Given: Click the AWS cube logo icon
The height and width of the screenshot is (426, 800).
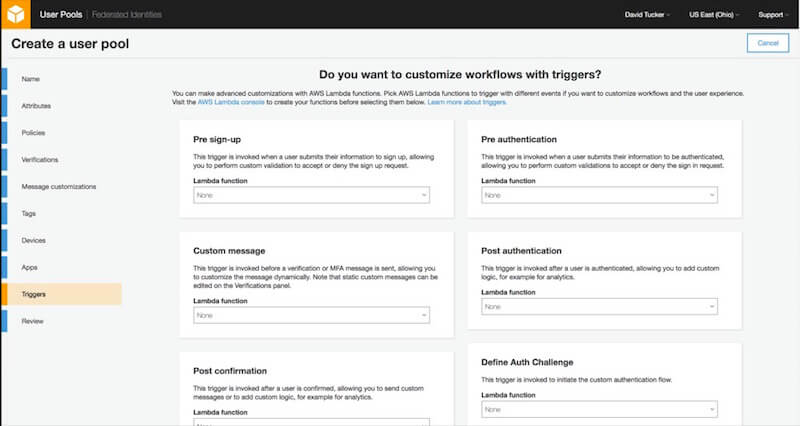Looking at the screenshot, I should pyautogui.click(x=17, y=15).
